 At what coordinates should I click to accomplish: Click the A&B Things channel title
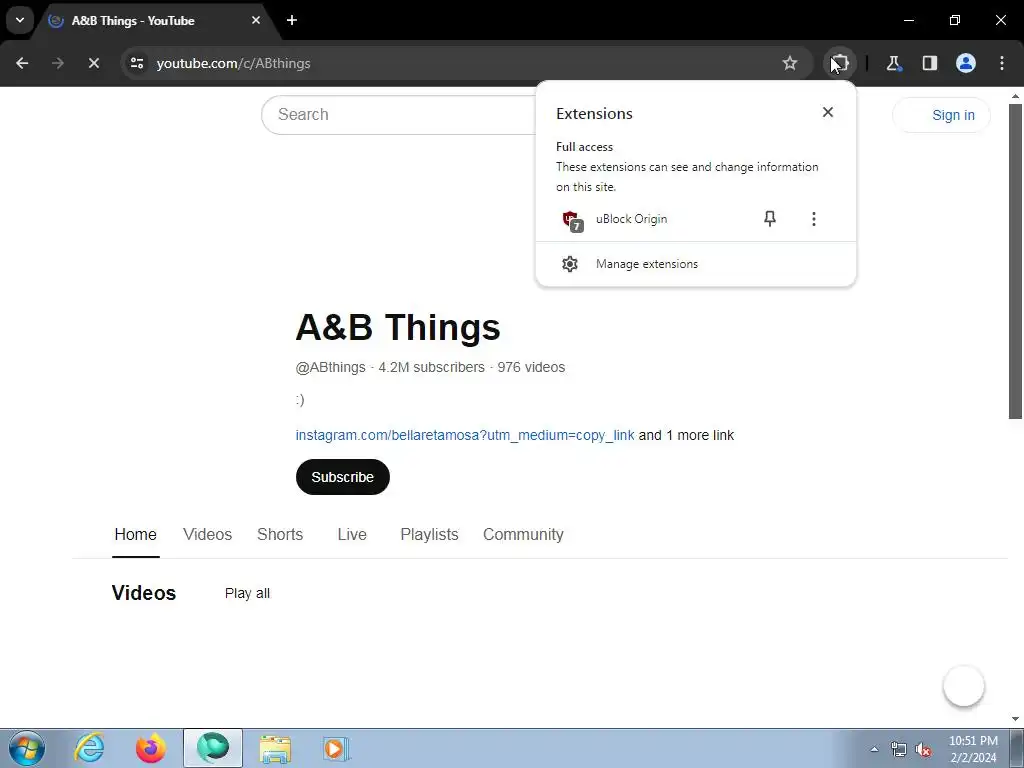398,327
